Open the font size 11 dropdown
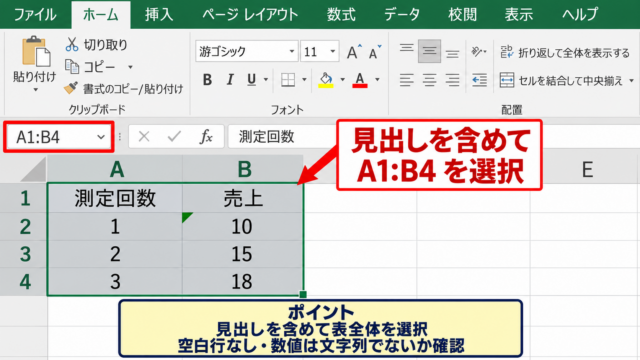The width and height of the screenshot is (640, 360). pos(333,51)
